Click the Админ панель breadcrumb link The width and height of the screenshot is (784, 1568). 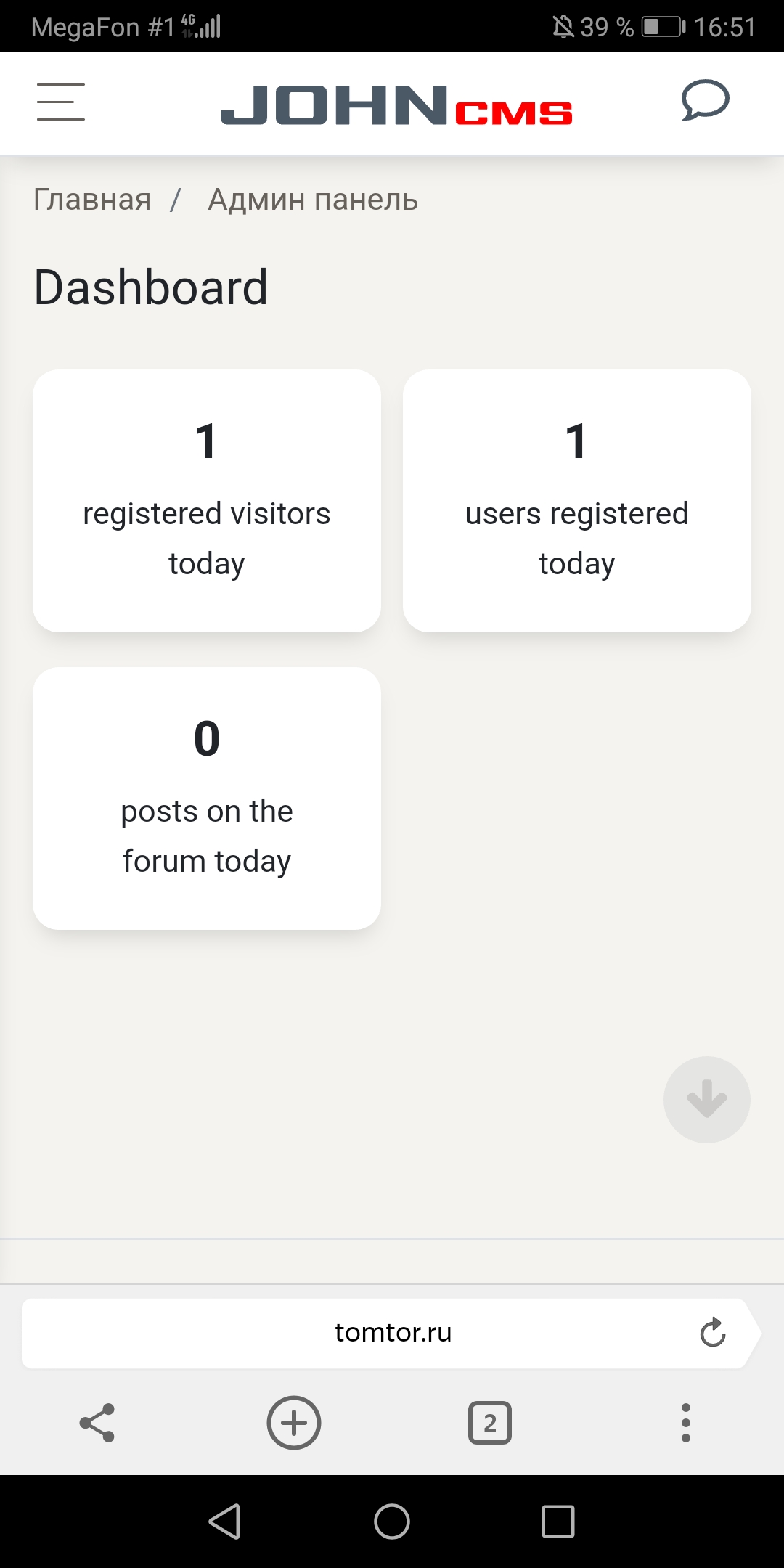313,200
